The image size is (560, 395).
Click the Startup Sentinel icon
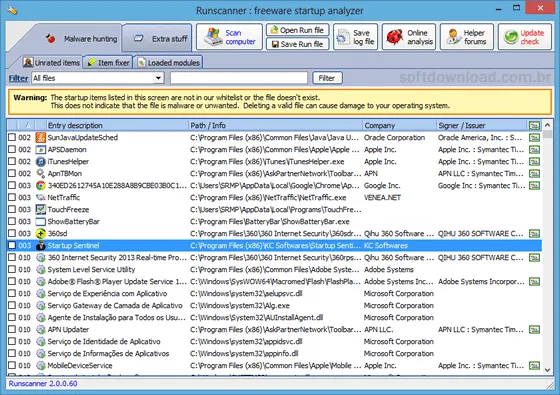coord(41,246)
